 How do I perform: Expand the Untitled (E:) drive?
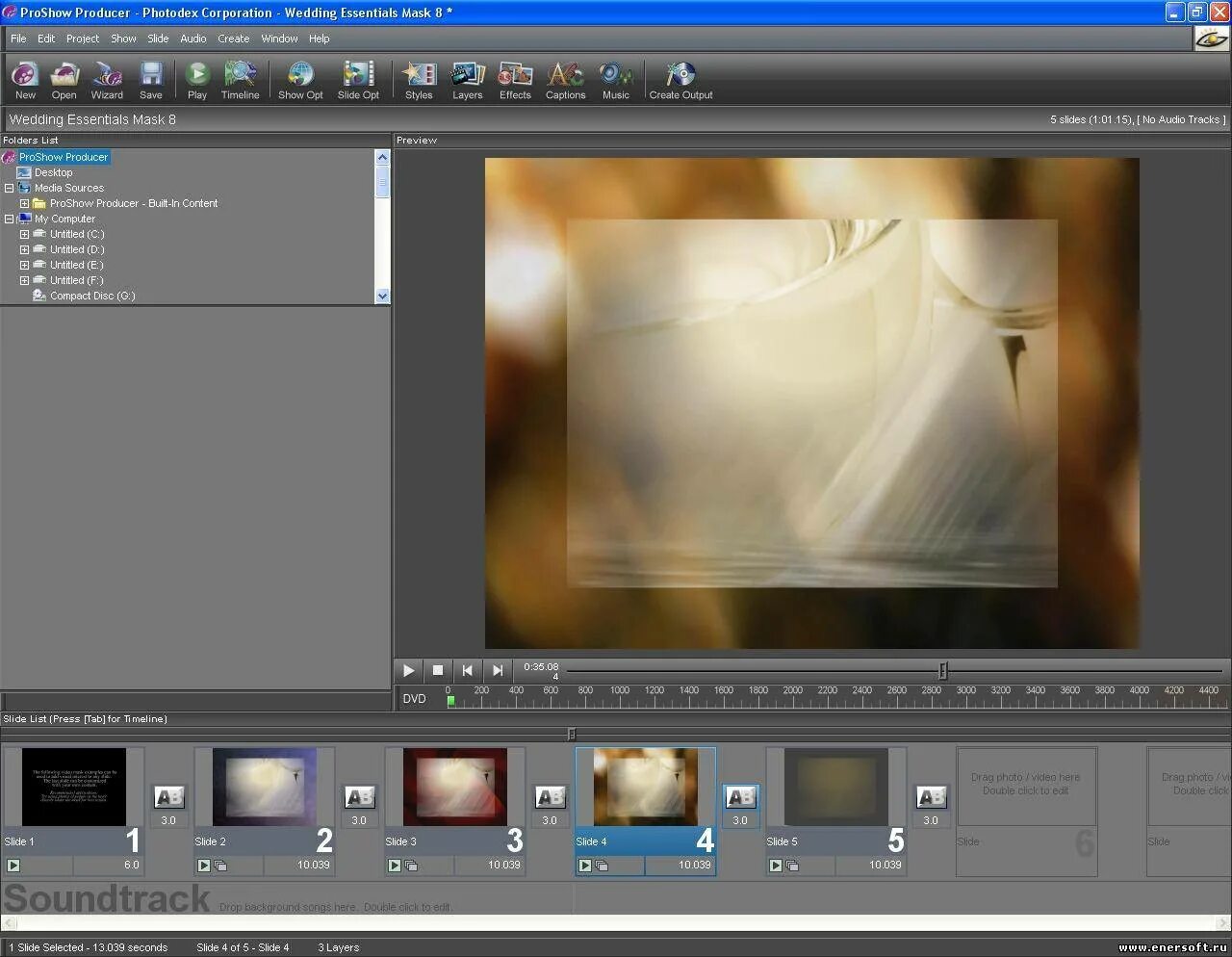coord(24,265)
